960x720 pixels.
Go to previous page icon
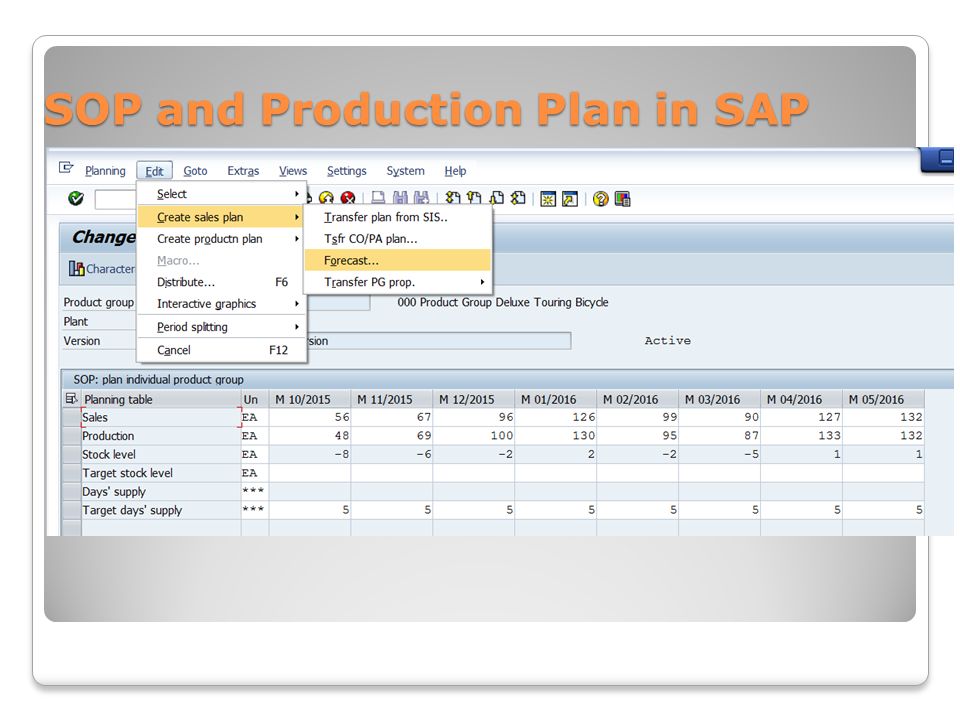(474, 198)
